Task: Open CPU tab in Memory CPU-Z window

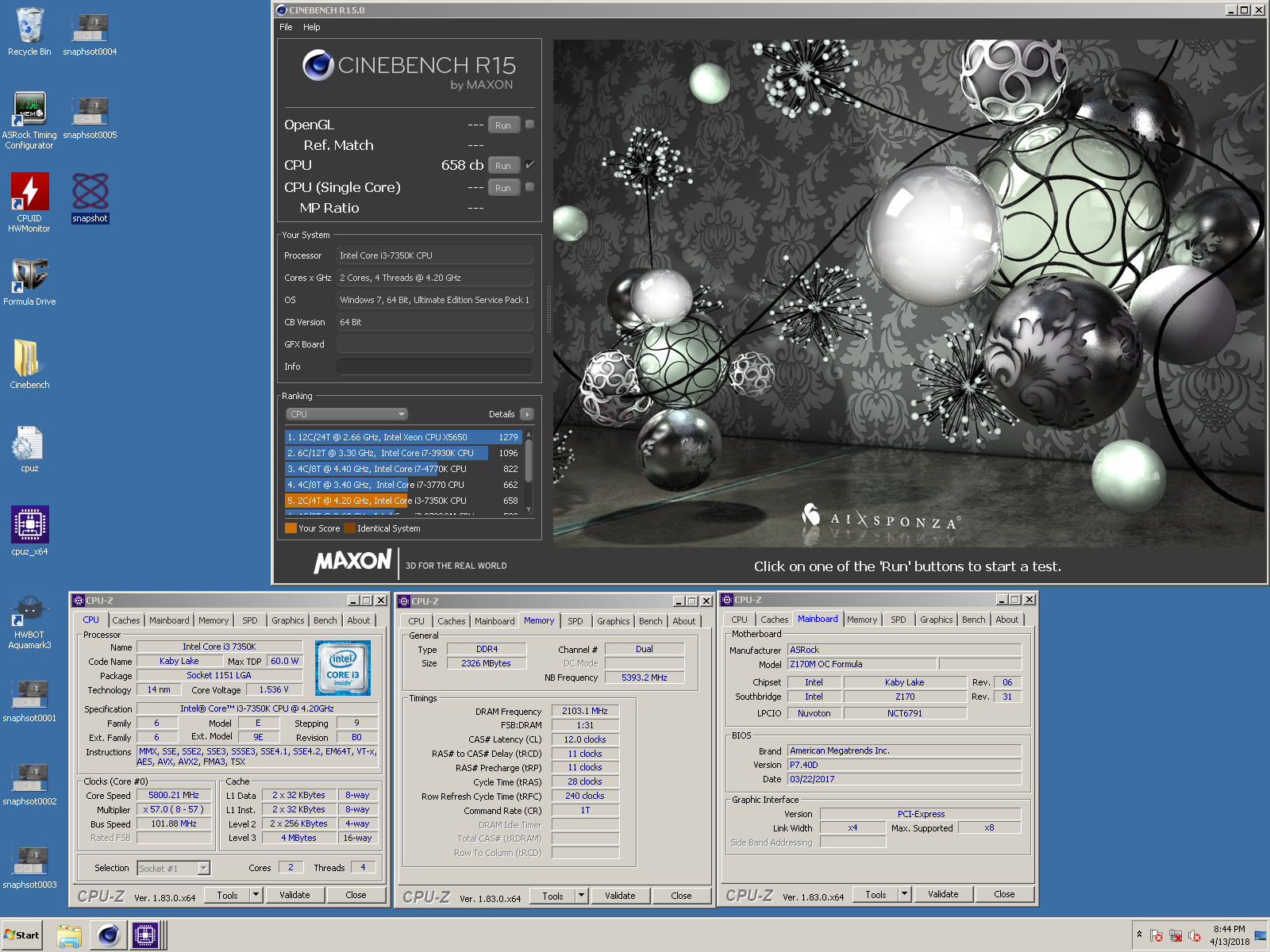Action: (417, 621)
